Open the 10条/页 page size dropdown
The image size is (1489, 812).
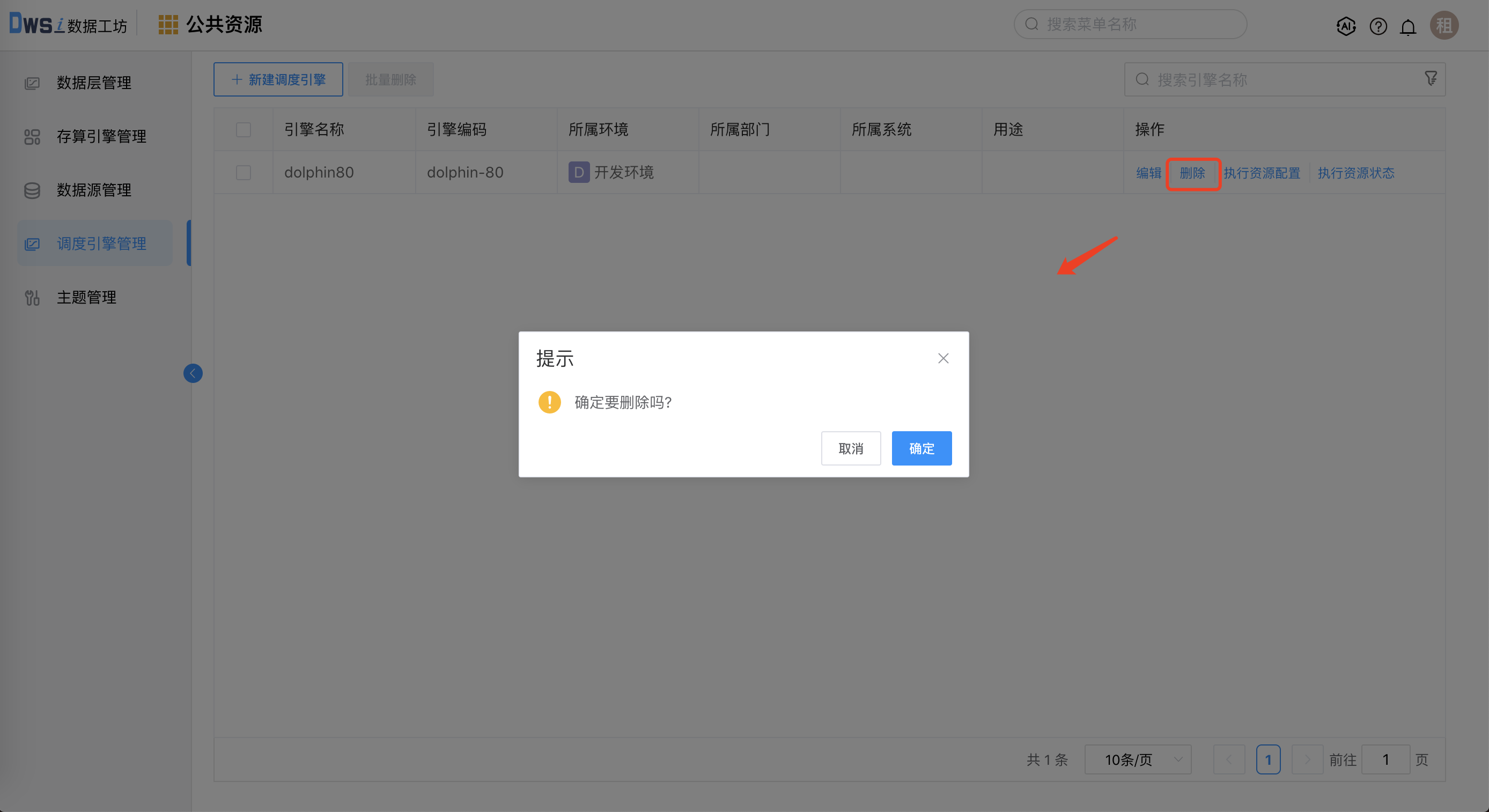(x=1137, y=760)
